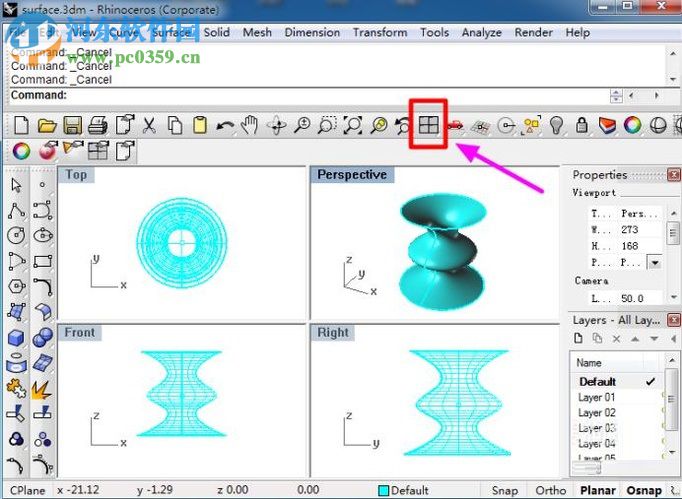Image resolution: width=682 pixels, height=499 pixels.
Task: Select the Ellipse tool
Action: 43,235
